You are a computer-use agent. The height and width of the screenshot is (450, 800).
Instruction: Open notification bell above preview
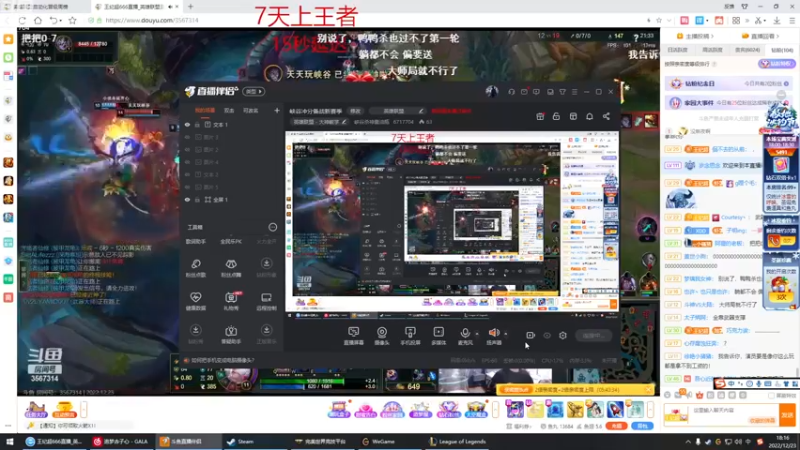coord(589,116)
